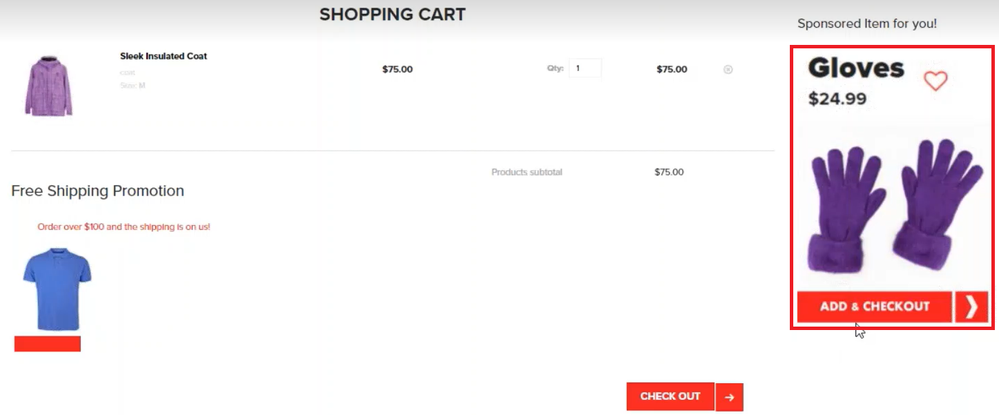
Task: Click the quantity input field
Action: coord(585,69)
